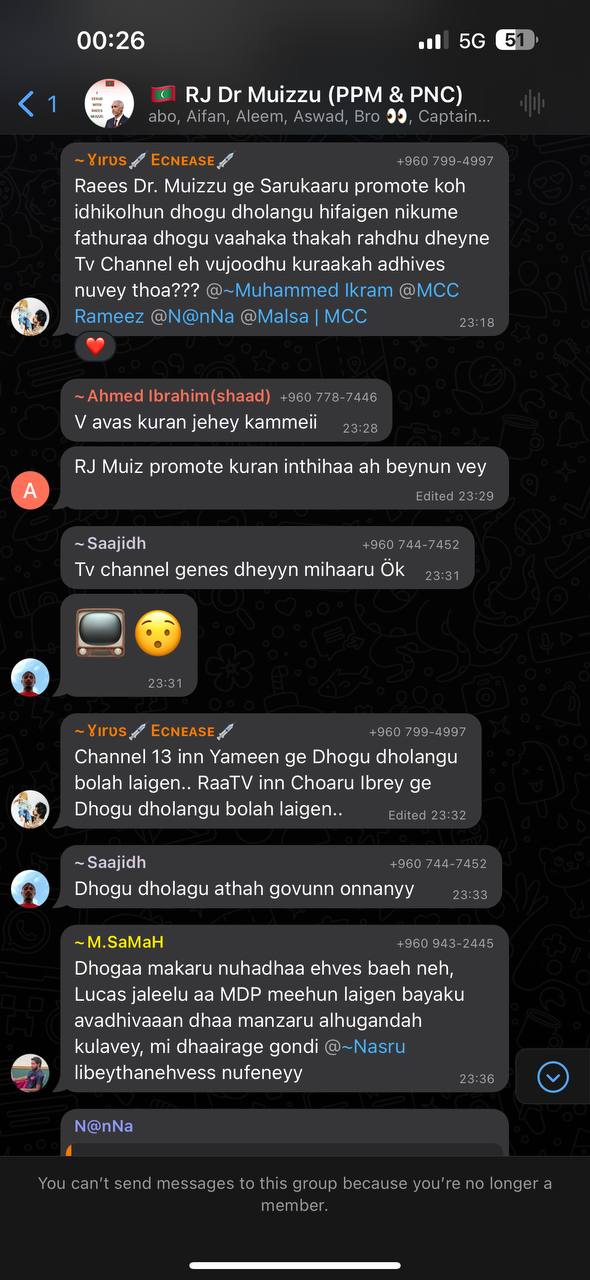Tap the TV emoji in Saajidh's message

tap(100, 633)
